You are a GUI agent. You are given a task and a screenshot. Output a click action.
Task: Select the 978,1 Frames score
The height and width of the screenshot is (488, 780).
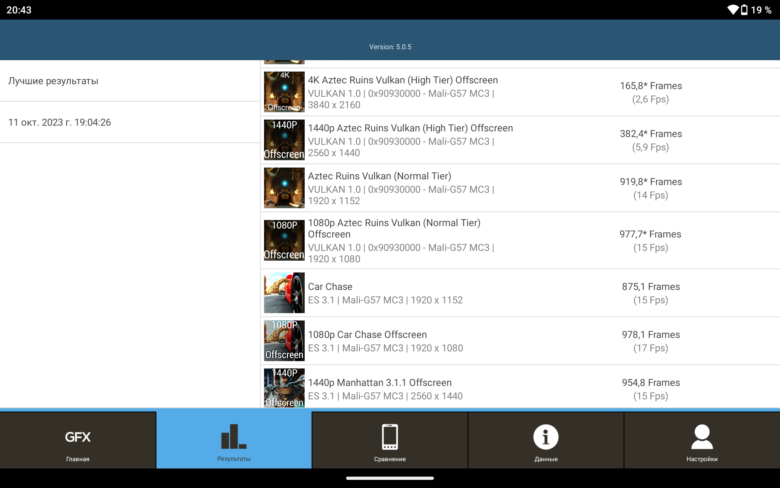coord(651,335)
